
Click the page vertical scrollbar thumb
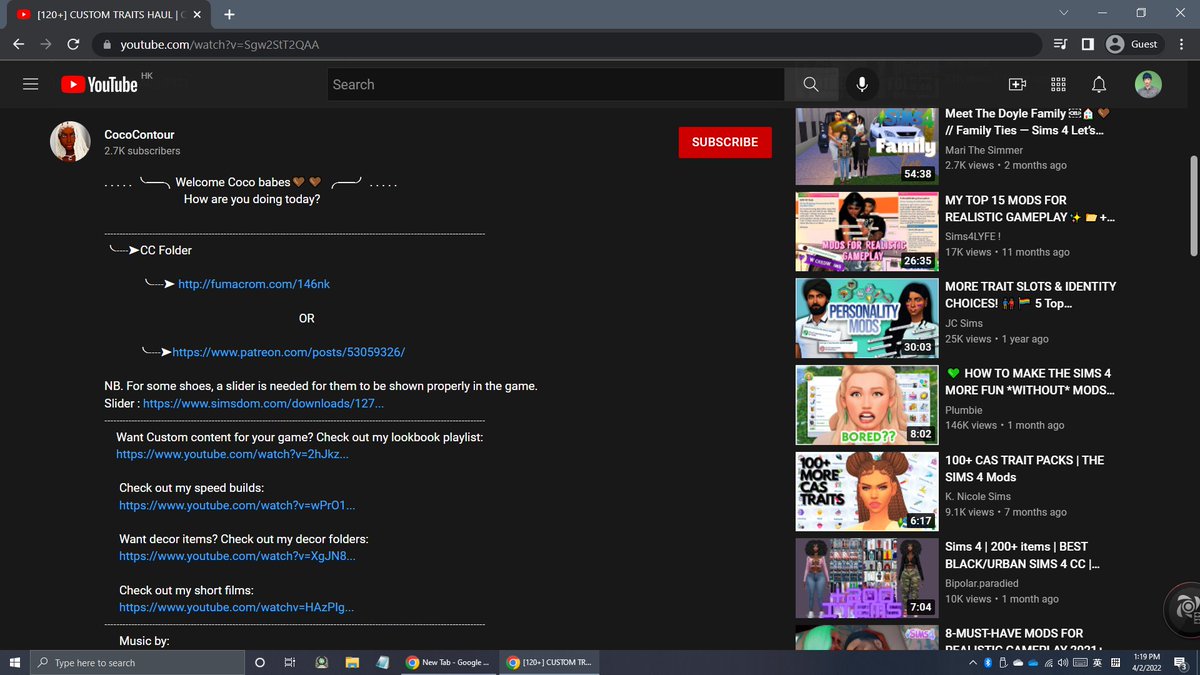(1193, 206)
